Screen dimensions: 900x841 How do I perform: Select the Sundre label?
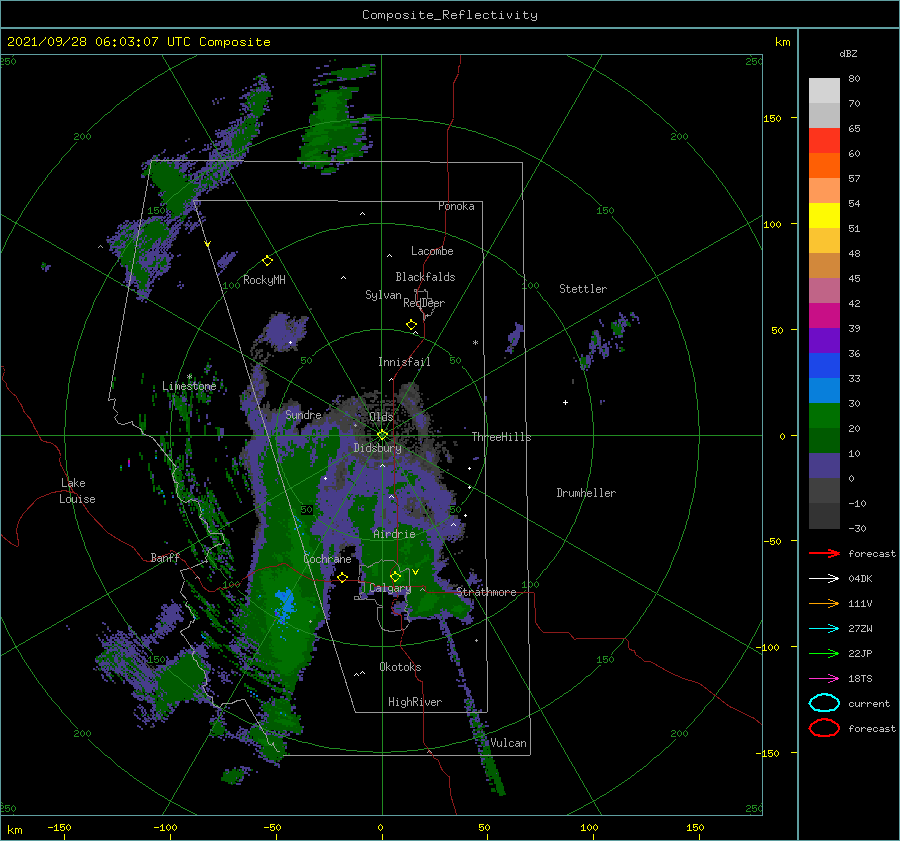click(x=303, y=414)
